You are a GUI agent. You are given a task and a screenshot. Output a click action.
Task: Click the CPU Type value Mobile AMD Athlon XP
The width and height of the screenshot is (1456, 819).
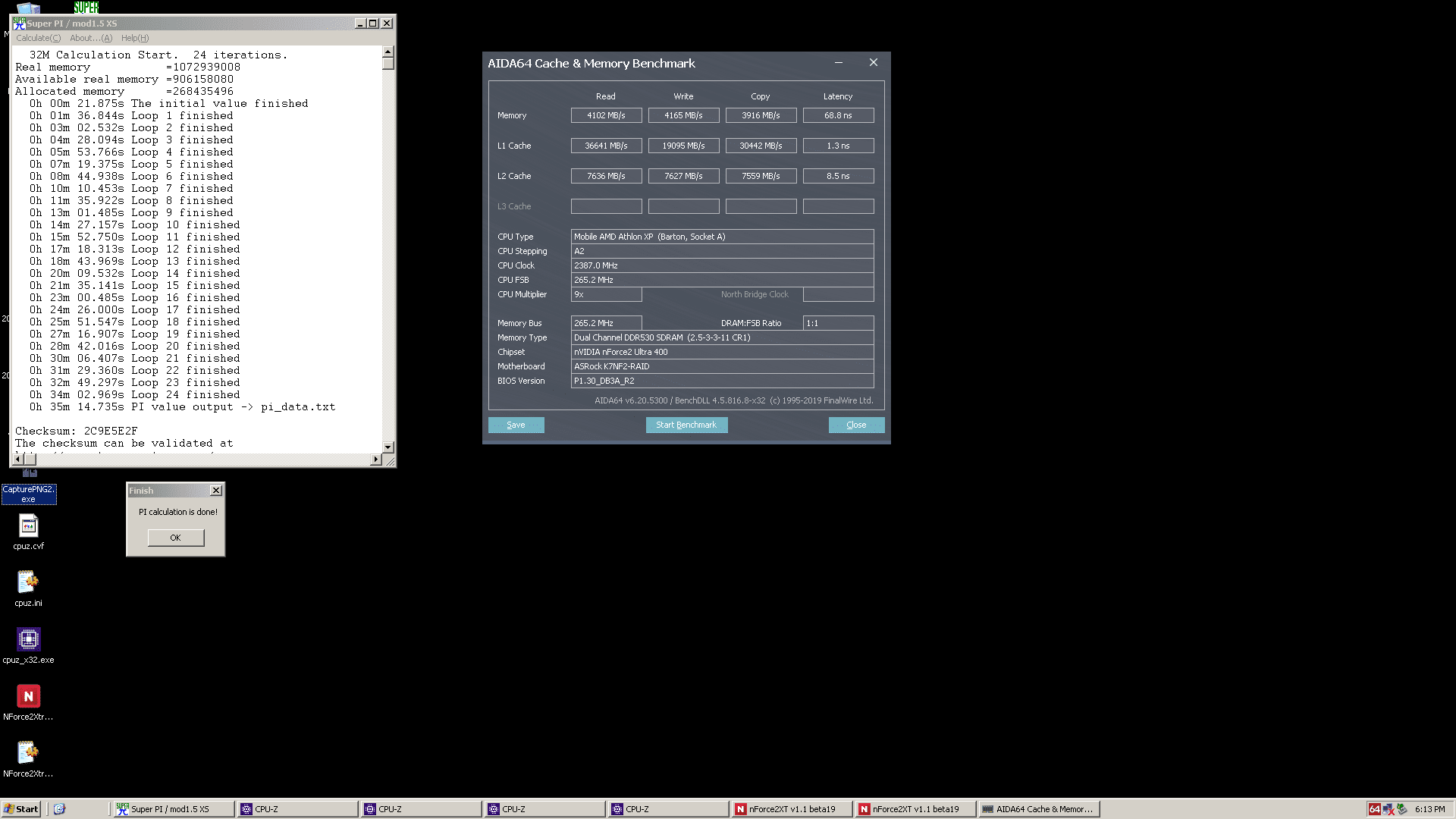[722, 237]
